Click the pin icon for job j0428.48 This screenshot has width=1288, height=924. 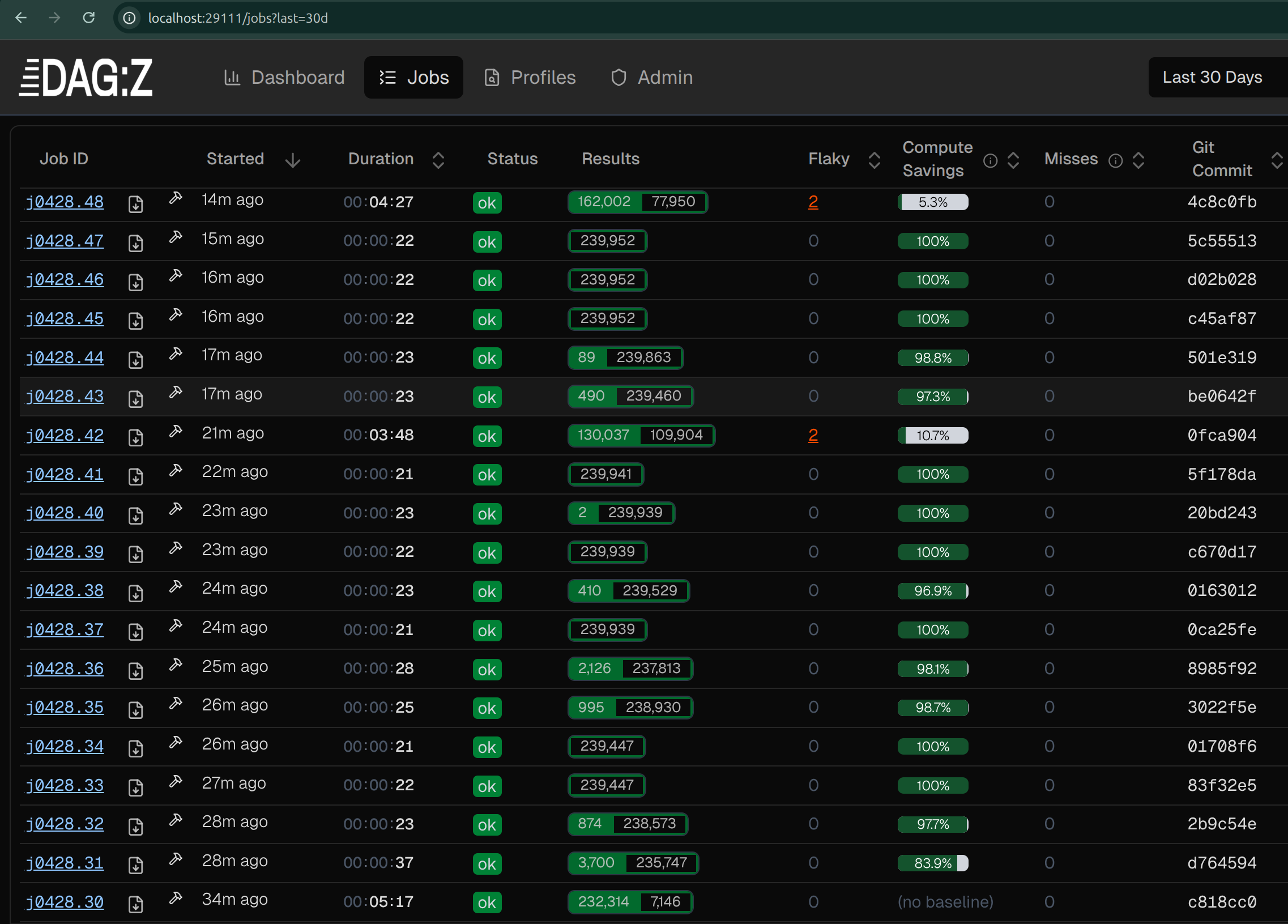click(176, 198)
